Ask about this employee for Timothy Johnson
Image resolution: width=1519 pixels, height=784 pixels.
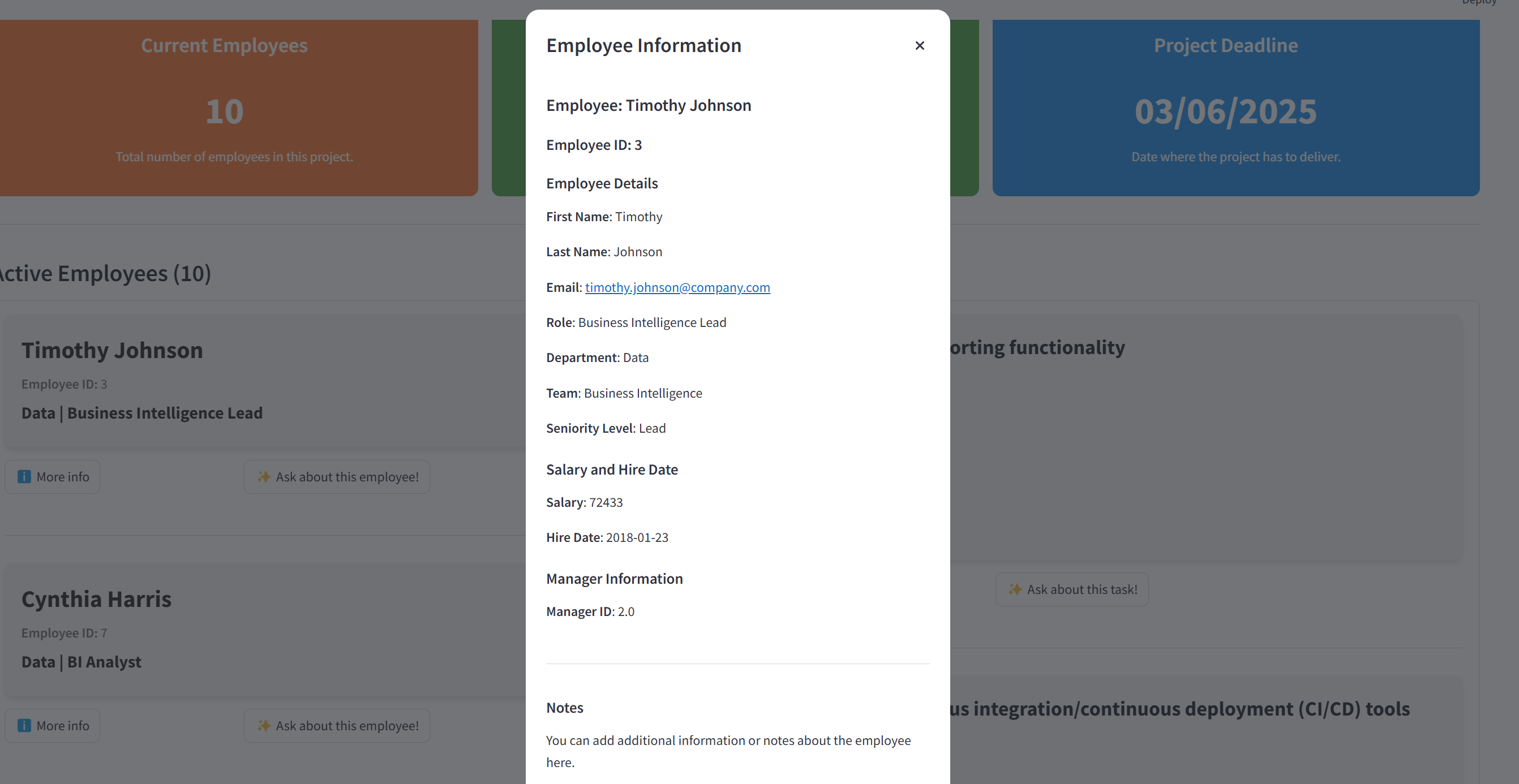click(x=337, y=476)
